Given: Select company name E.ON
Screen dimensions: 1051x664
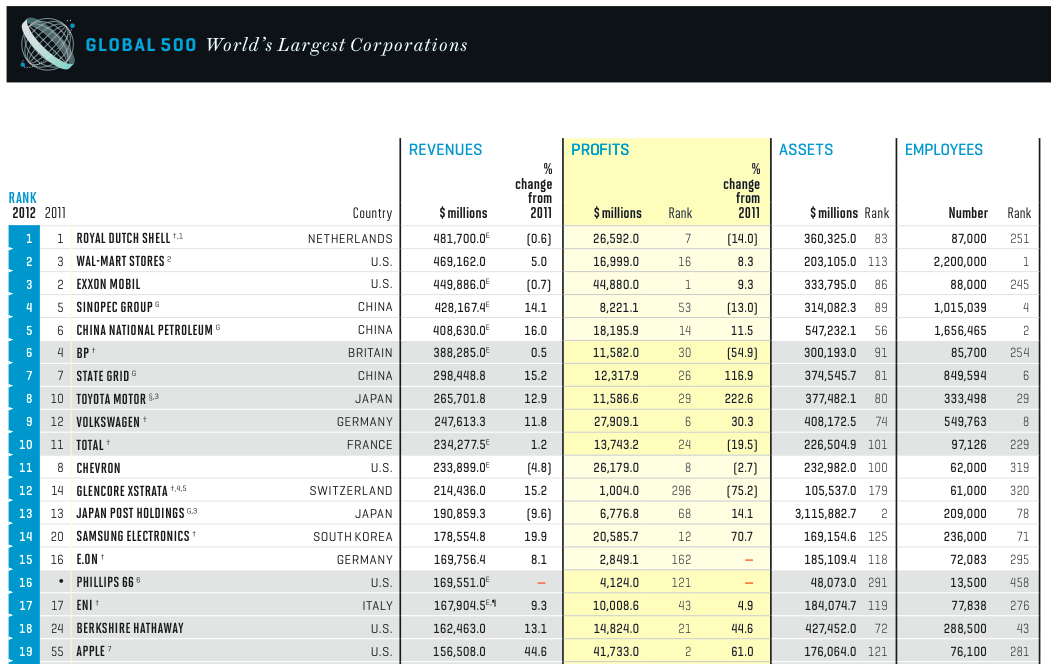Looking at the screenshot, I should pos(87,559).
